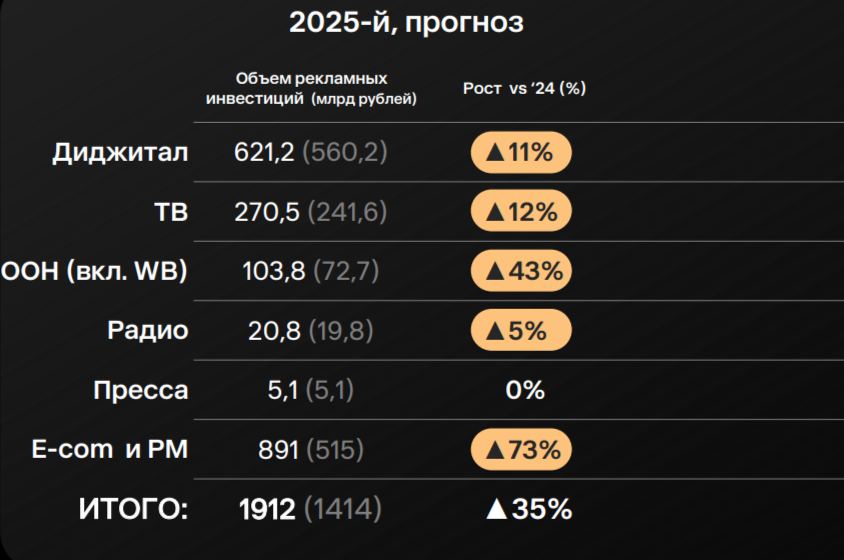Click the Радио growth badge showing 5%
844x560 pixels.
coord(520,330)
